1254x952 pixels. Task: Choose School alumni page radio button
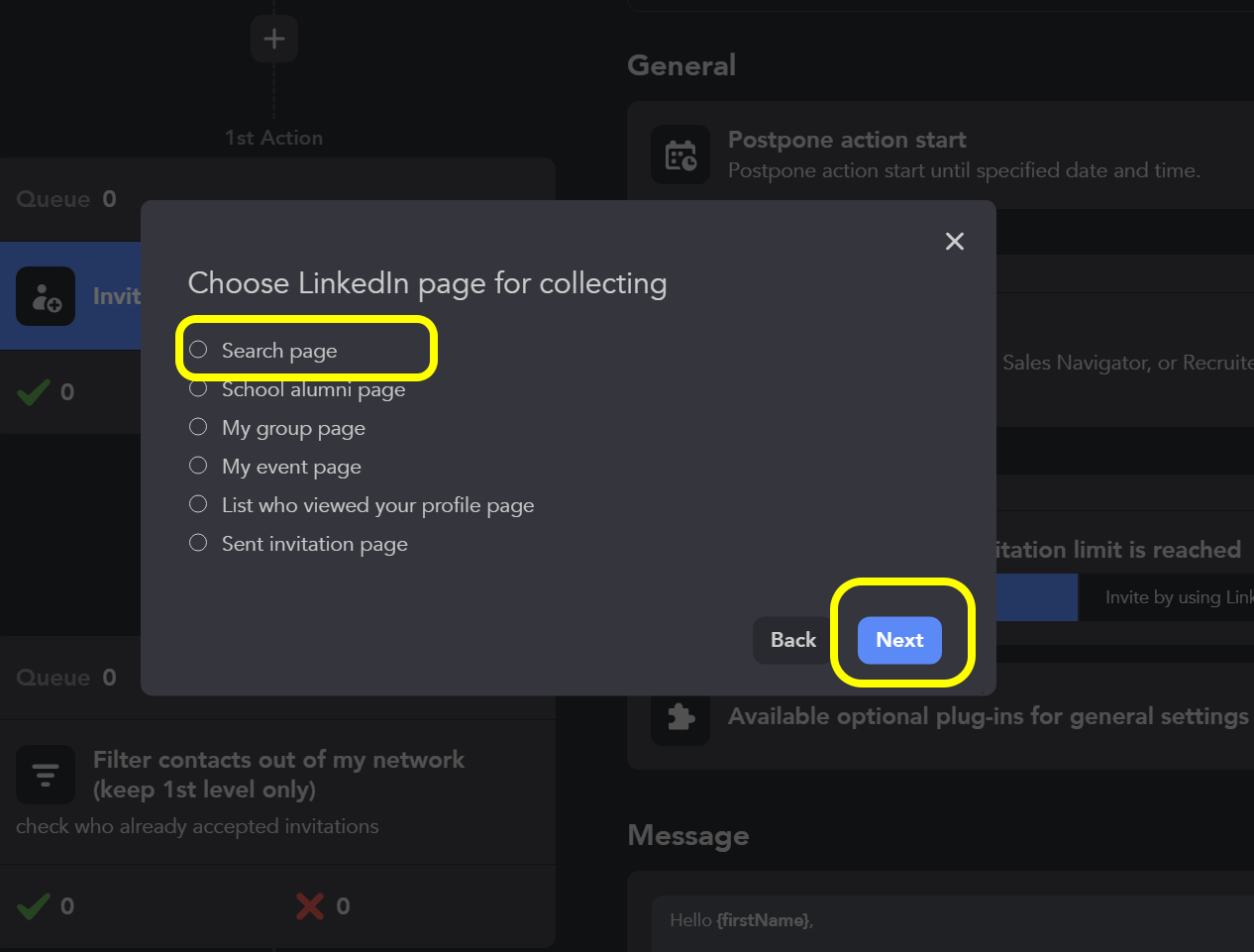pos(199,388)
